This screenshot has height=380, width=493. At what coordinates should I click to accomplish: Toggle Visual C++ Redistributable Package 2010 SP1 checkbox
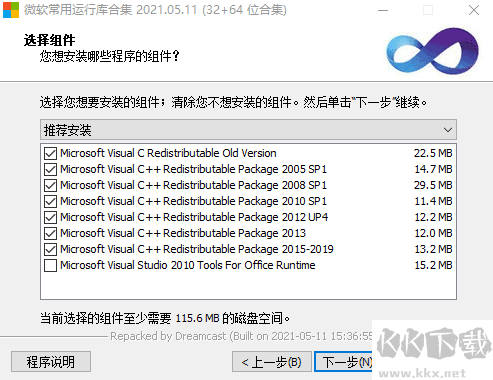click(50, 201)
